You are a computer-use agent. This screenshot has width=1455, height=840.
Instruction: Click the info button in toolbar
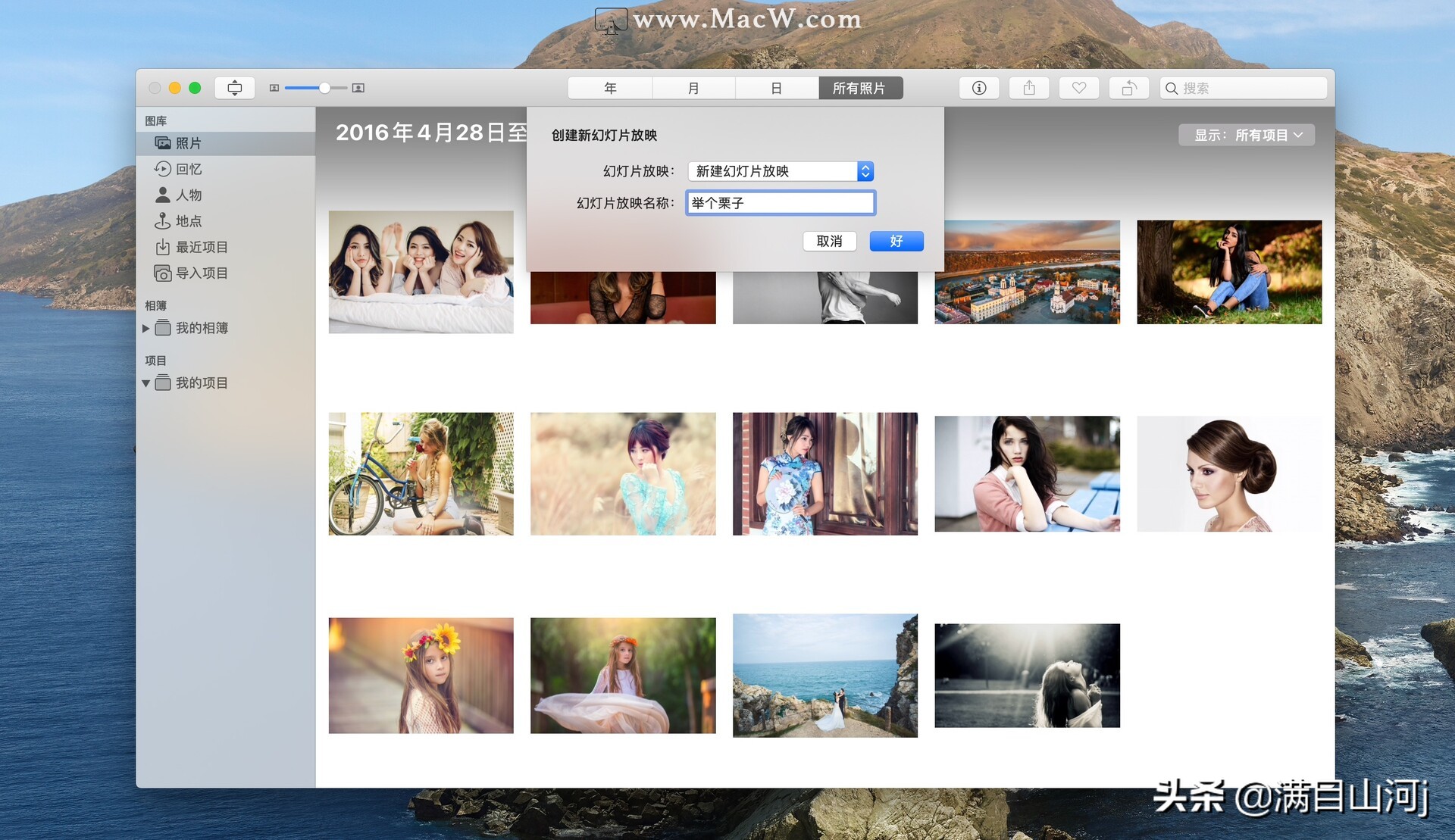click(979, 88)
